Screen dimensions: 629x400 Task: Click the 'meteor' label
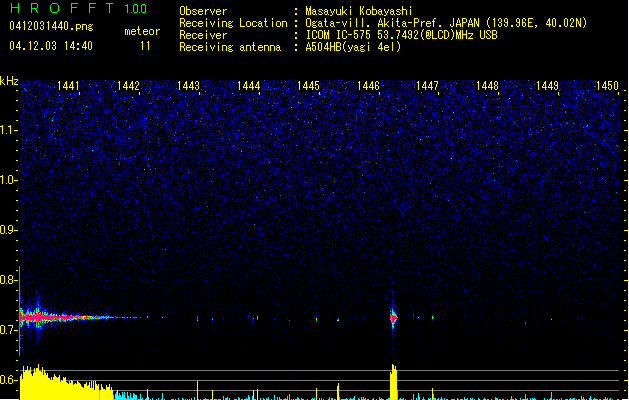(x=142, y=31)
